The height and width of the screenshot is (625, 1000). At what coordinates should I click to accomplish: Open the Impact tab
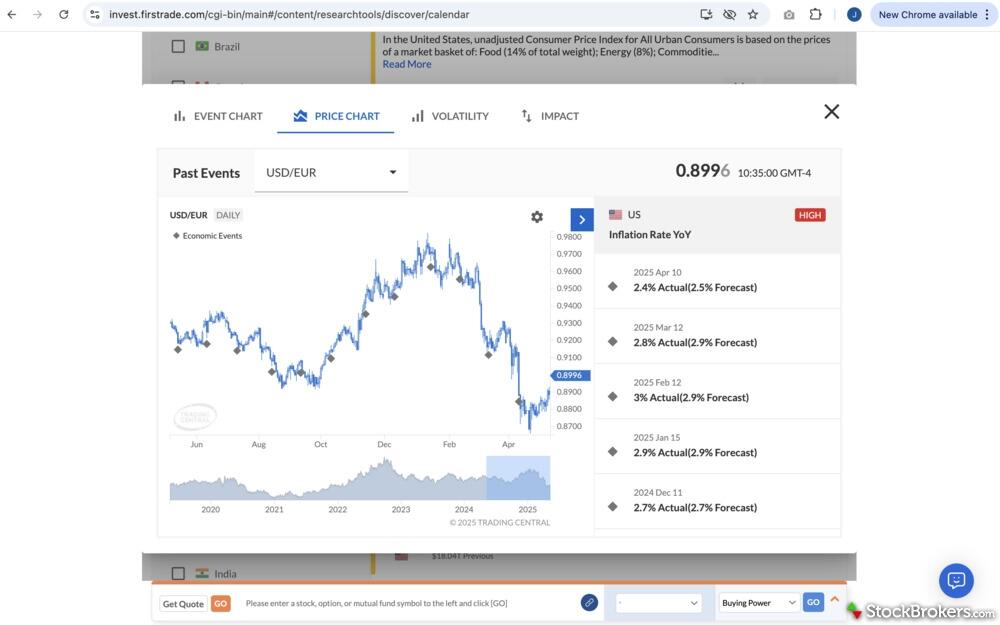(x=549, y=116)
